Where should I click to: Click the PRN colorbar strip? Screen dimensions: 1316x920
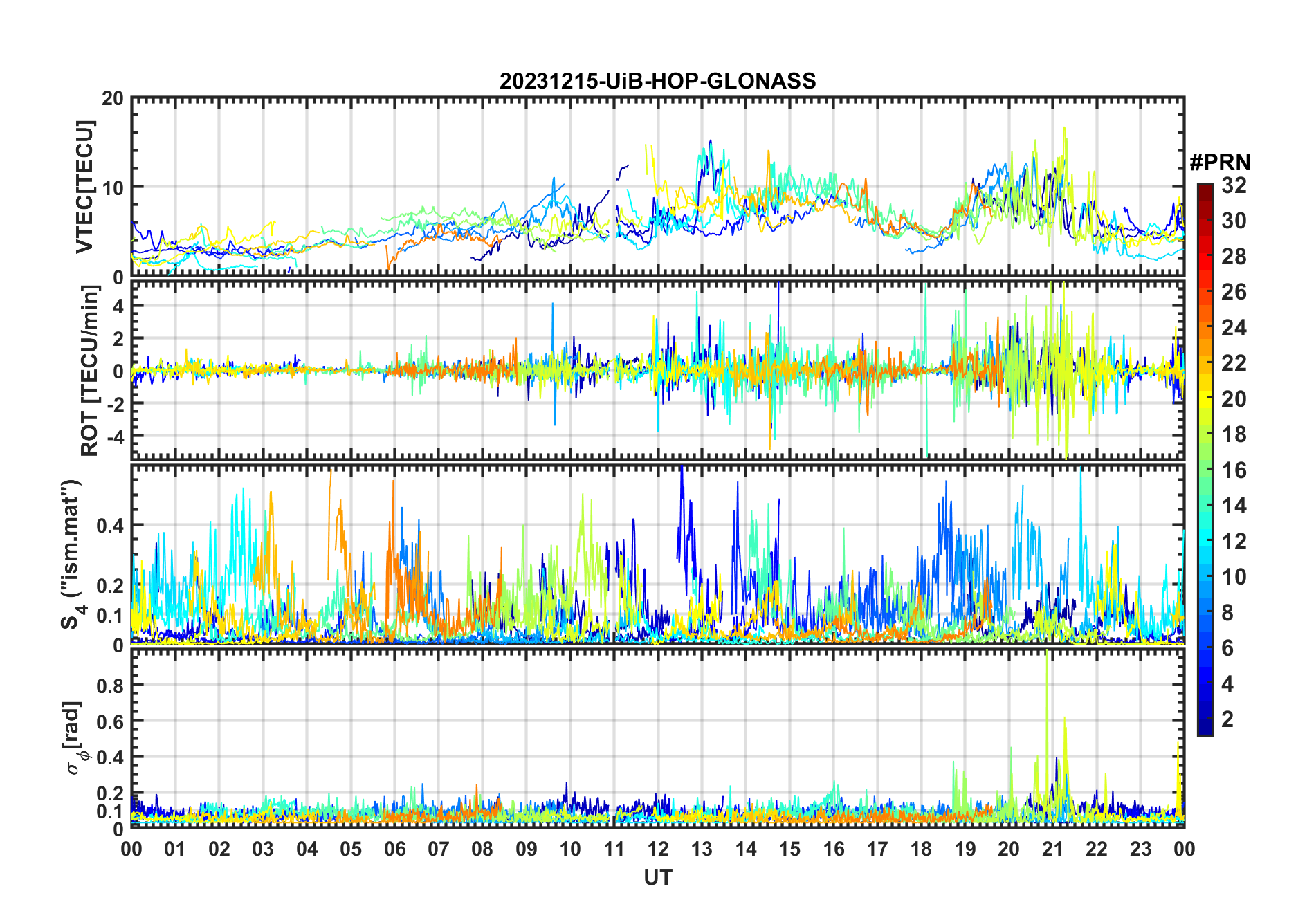pos(1205,459)
